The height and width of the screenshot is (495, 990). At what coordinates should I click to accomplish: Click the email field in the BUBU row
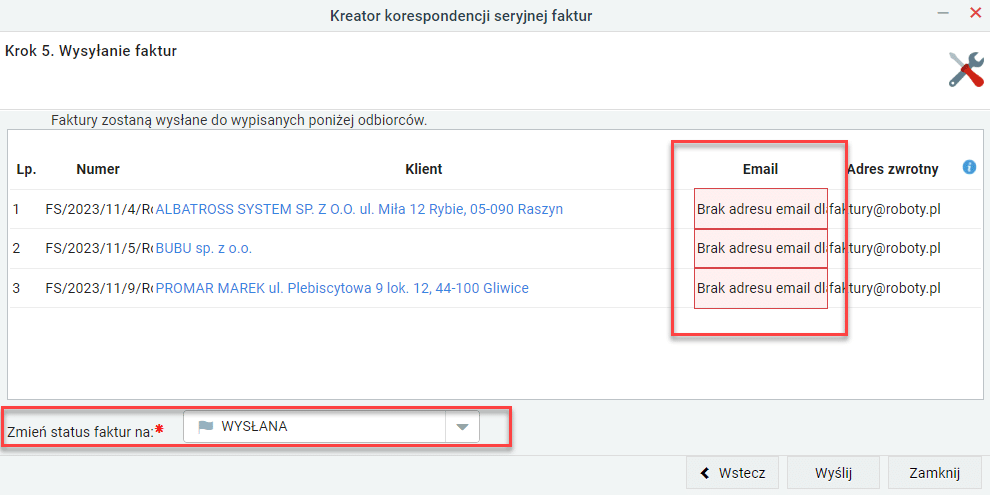point(761,249)
